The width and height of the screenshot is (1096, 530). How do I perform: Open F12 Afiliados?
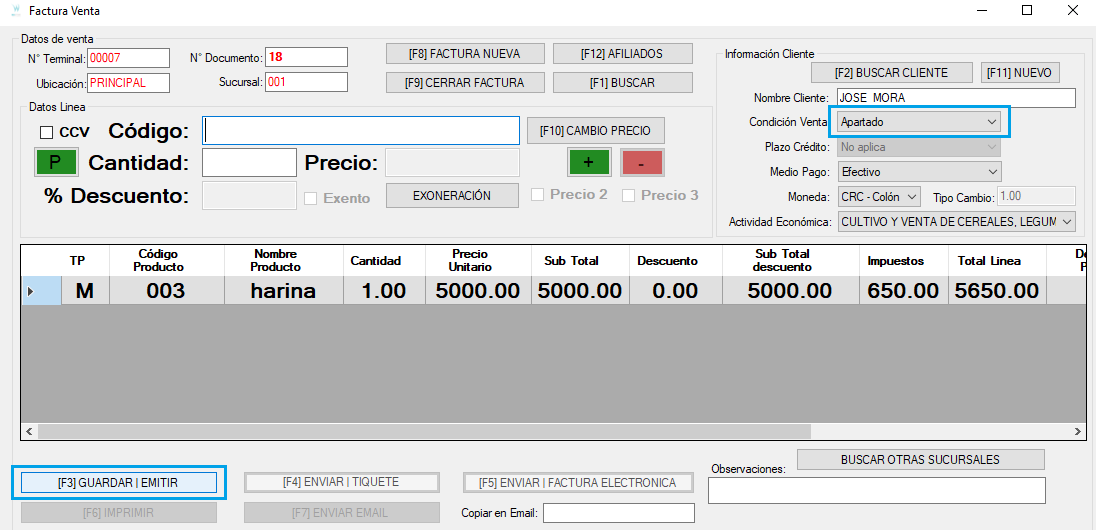click(x=623, y=54)
